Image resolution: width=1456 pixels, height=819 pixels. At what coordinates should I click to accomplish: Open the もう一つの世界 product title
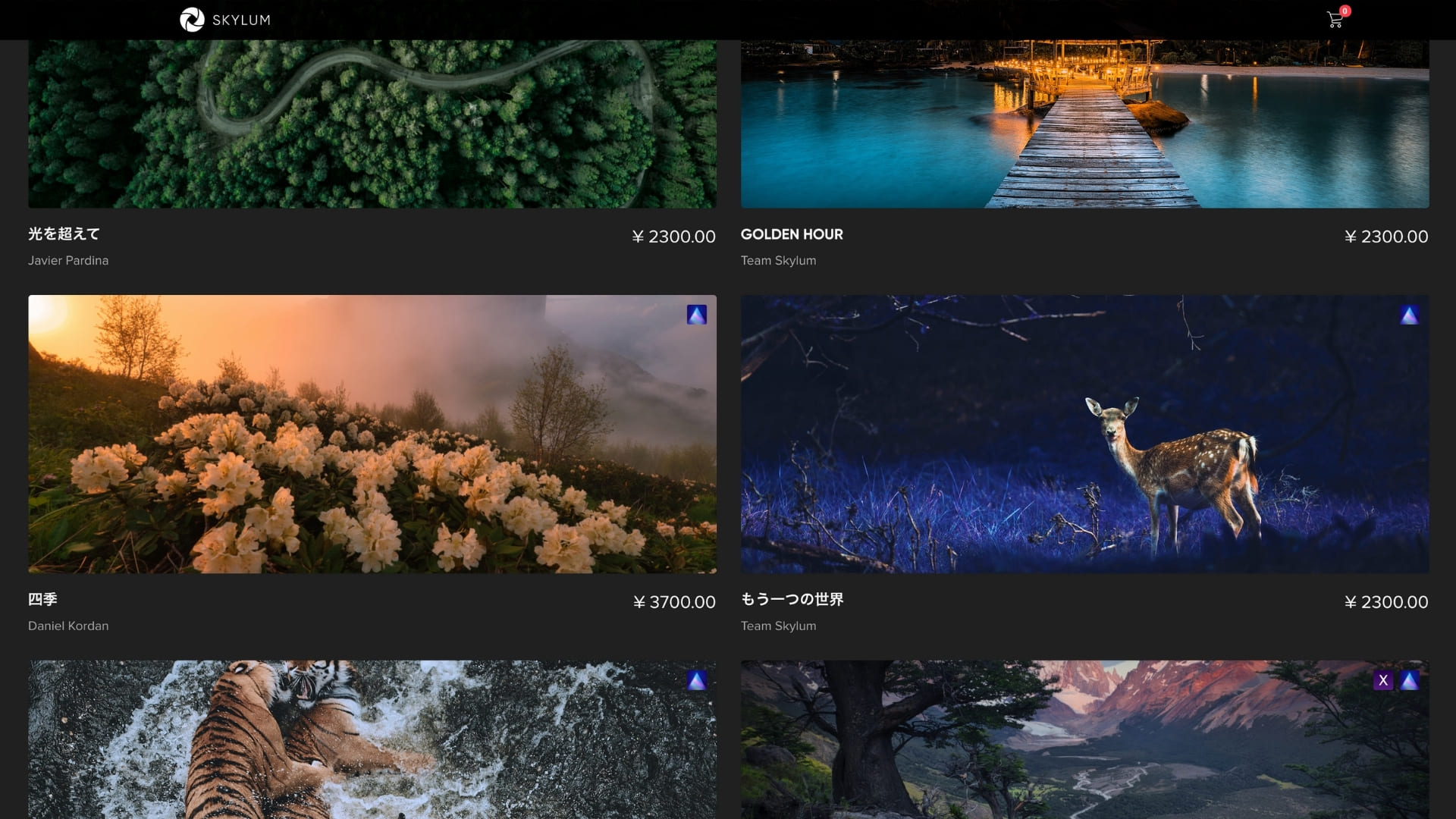(792, 599)
